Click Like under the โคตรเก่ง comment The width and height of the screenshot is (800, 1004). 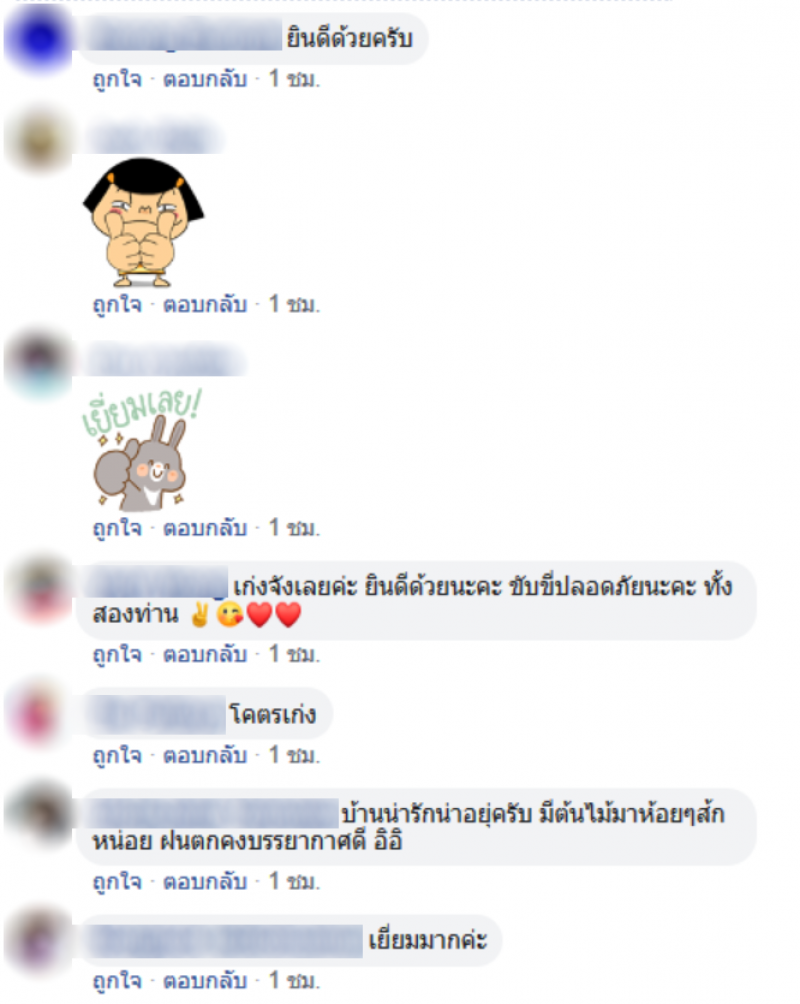coord(117,756)
